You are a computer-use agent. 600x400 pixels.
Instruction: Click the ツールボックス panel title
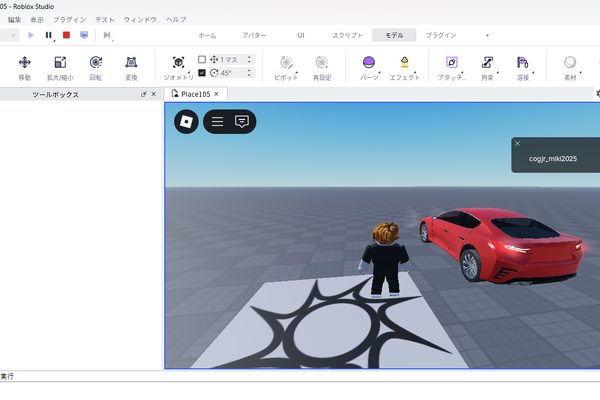pyautogui.click(x=55, y=95)
